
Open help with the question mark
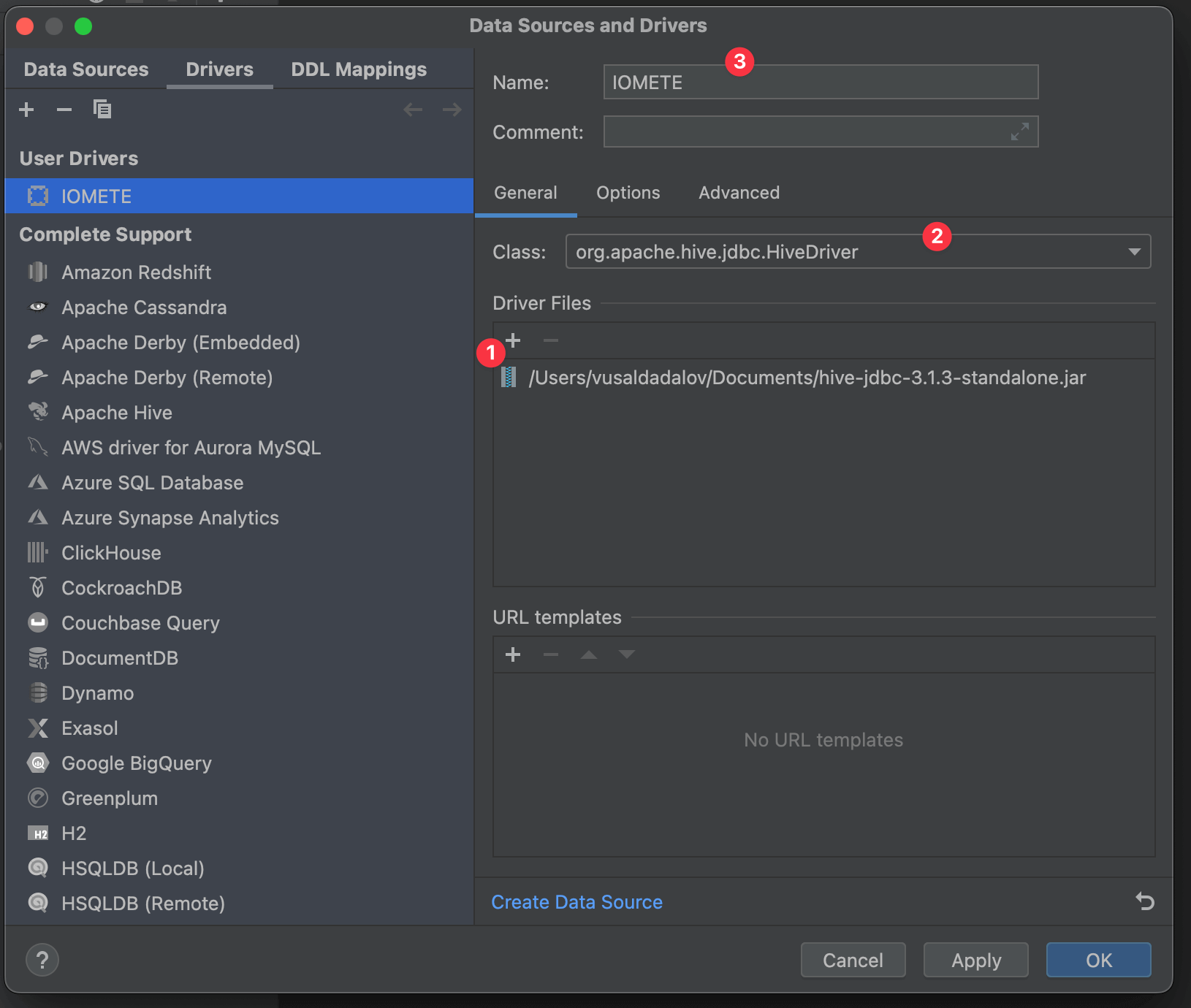tap(42, 960)
